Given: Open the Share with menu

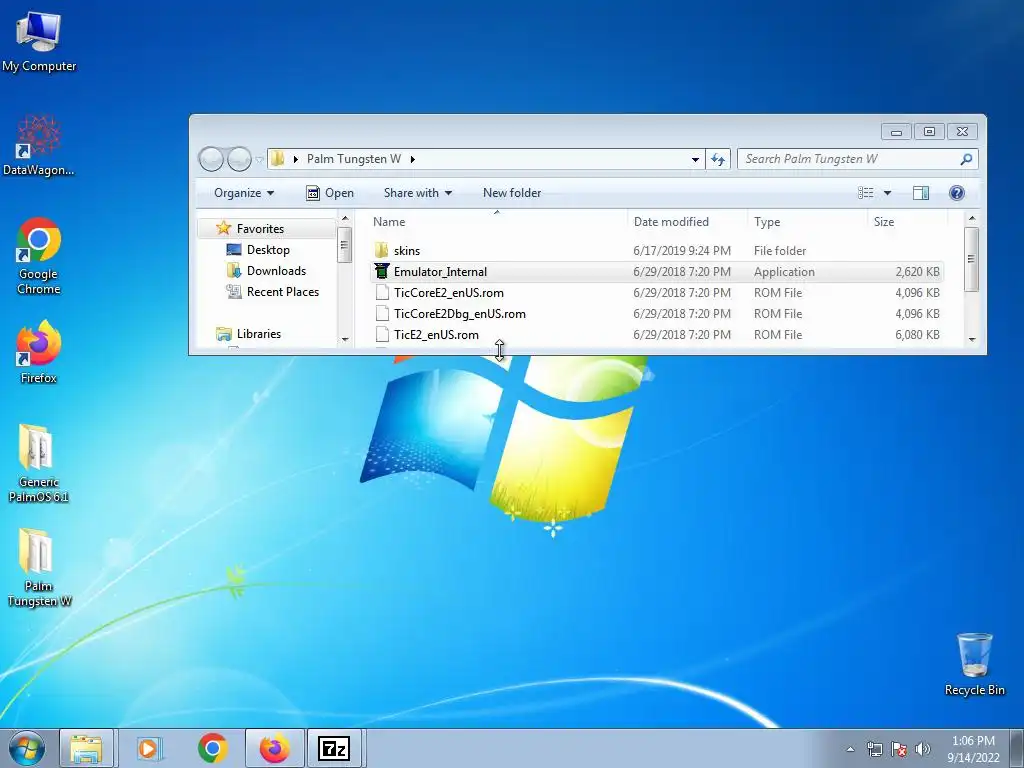Looking at the screenshot, I should [x=418, y=193].
